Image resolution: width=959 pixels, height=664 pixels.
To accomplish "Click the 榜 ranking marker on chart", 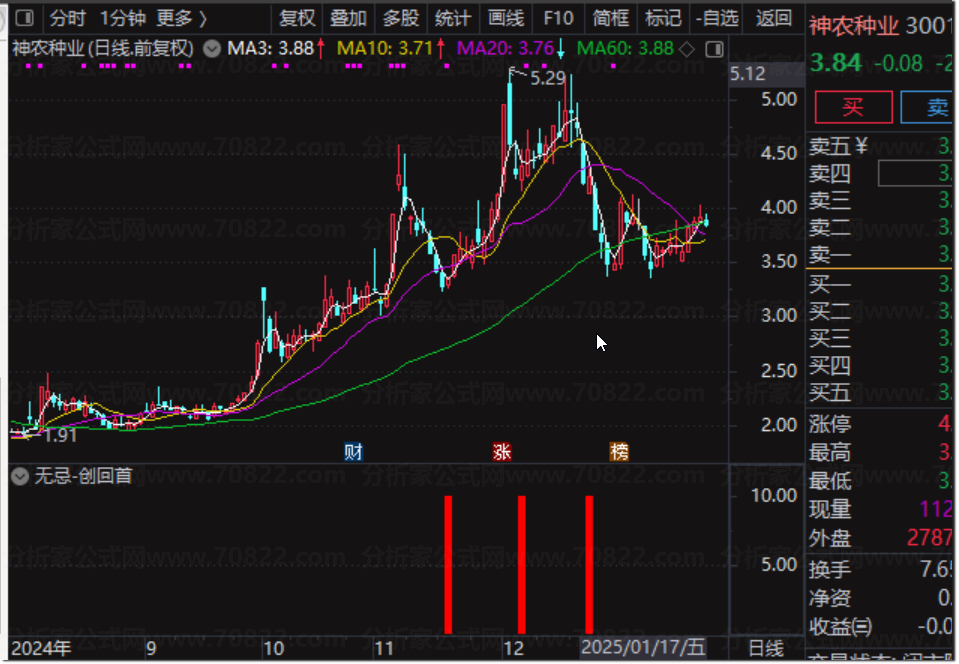I will click(619, 452).
